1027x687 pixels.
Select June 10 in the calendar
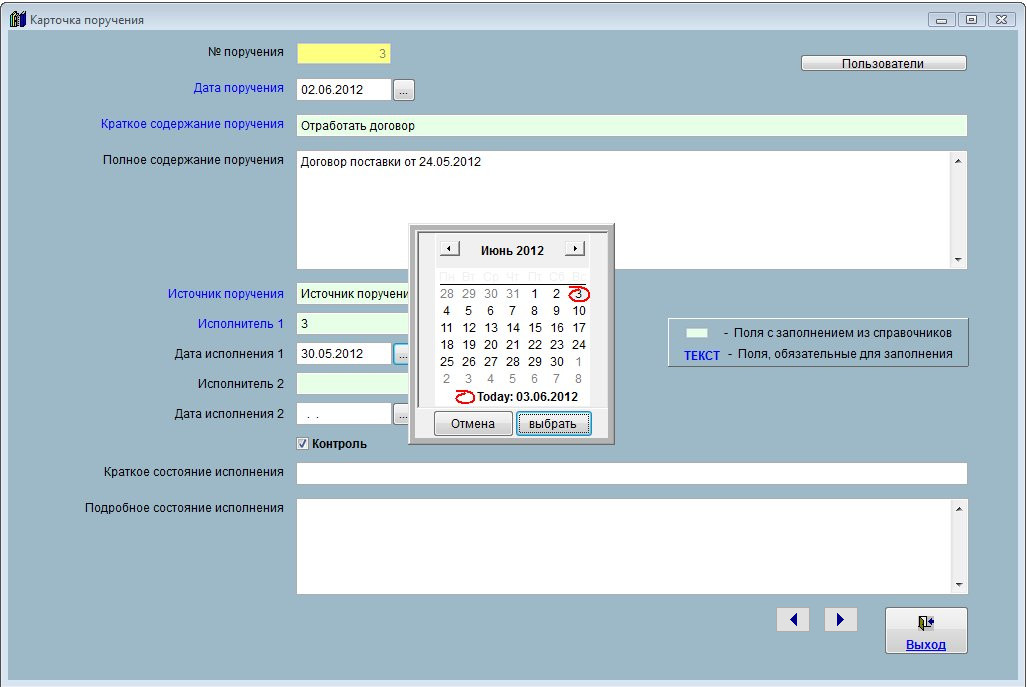click(579, 311)
